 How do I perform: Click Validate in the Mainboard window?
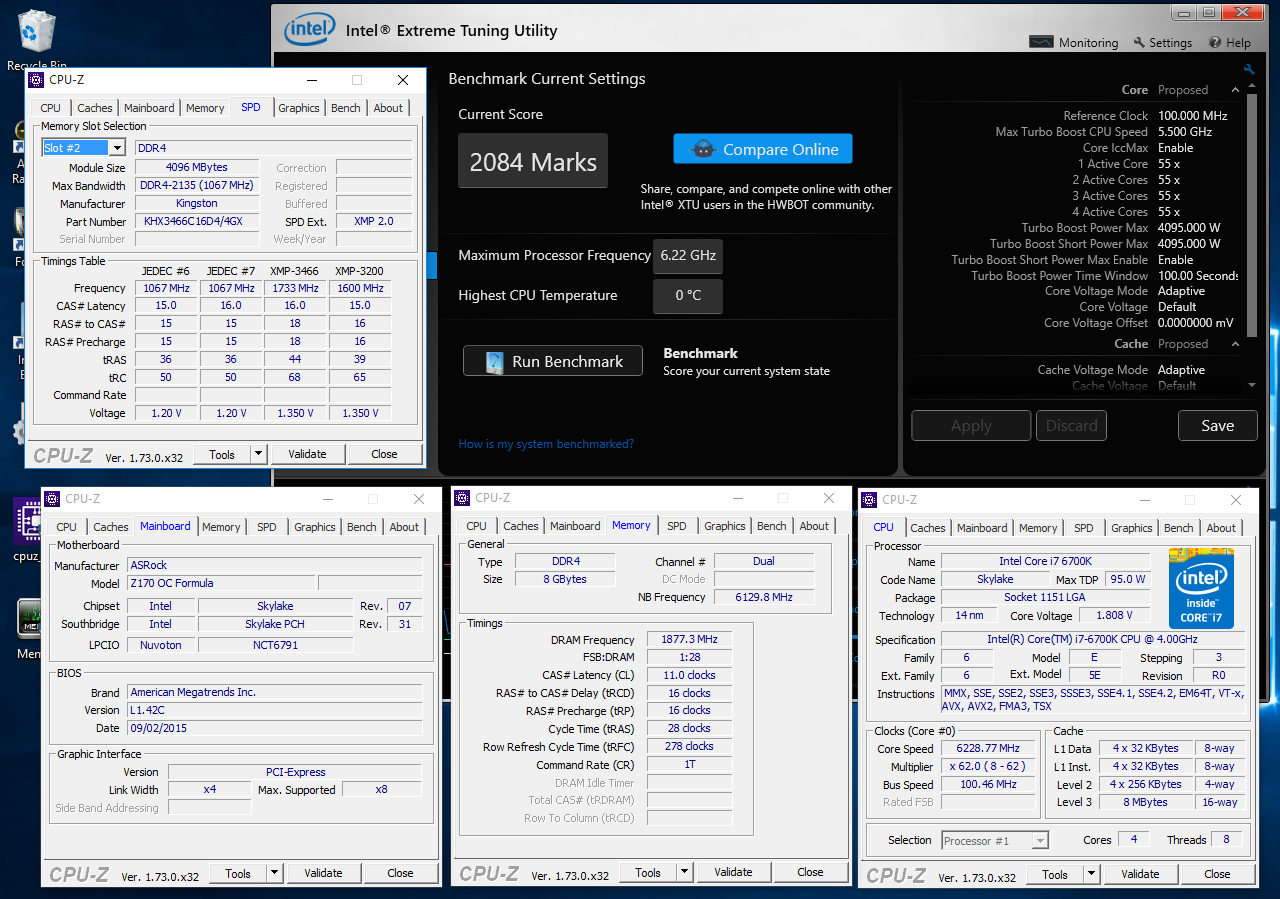[323, 873]
